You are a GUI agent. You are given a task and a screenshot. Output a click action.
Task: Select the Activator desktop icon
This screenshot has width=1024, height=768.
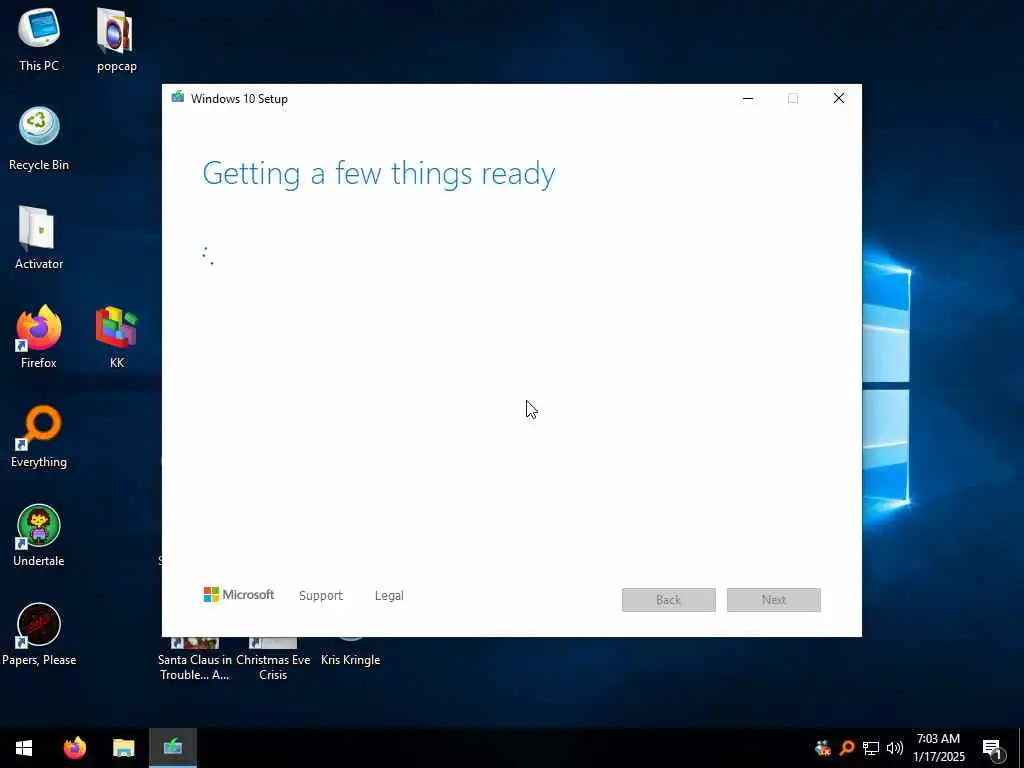(x=39, y=237)
